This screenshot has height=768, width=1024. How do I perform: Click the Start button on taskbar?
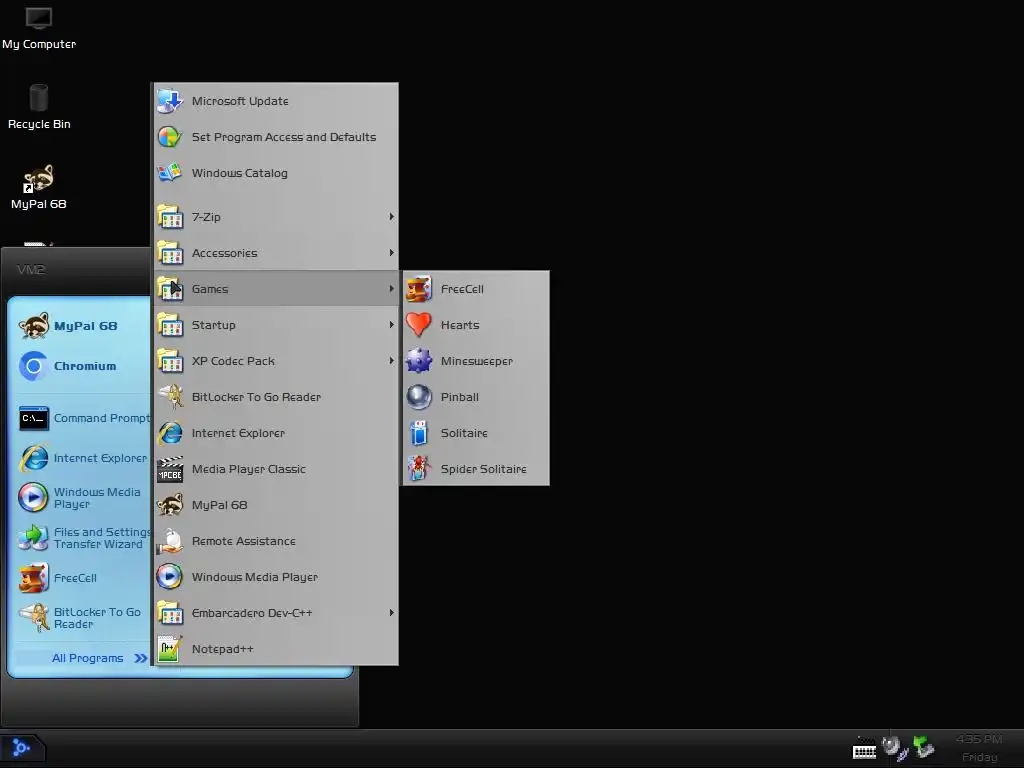[22, 748]
